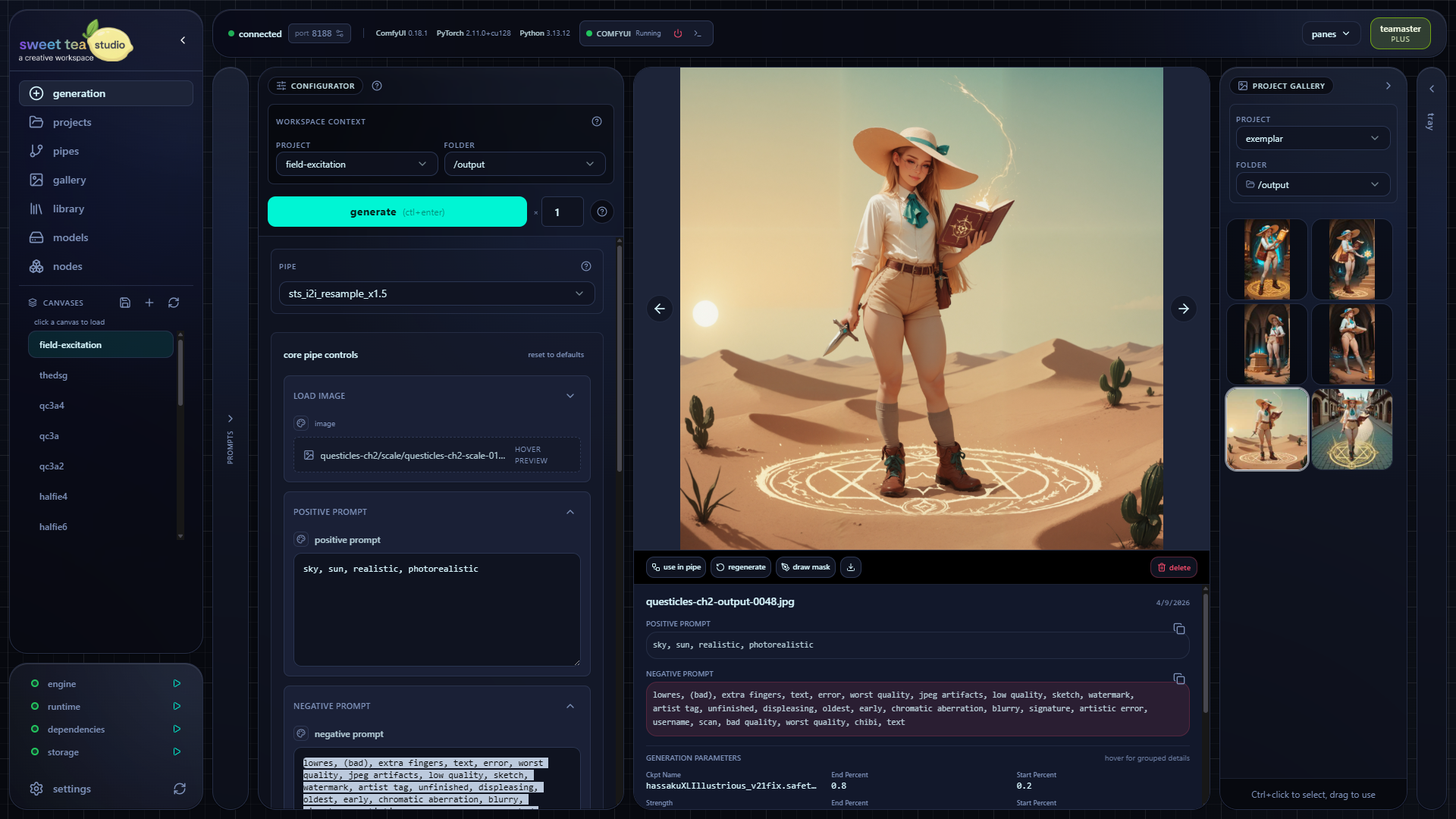
Task: Open the PIPE sts_i2i_resample dropdown
Action: (436, 293)
